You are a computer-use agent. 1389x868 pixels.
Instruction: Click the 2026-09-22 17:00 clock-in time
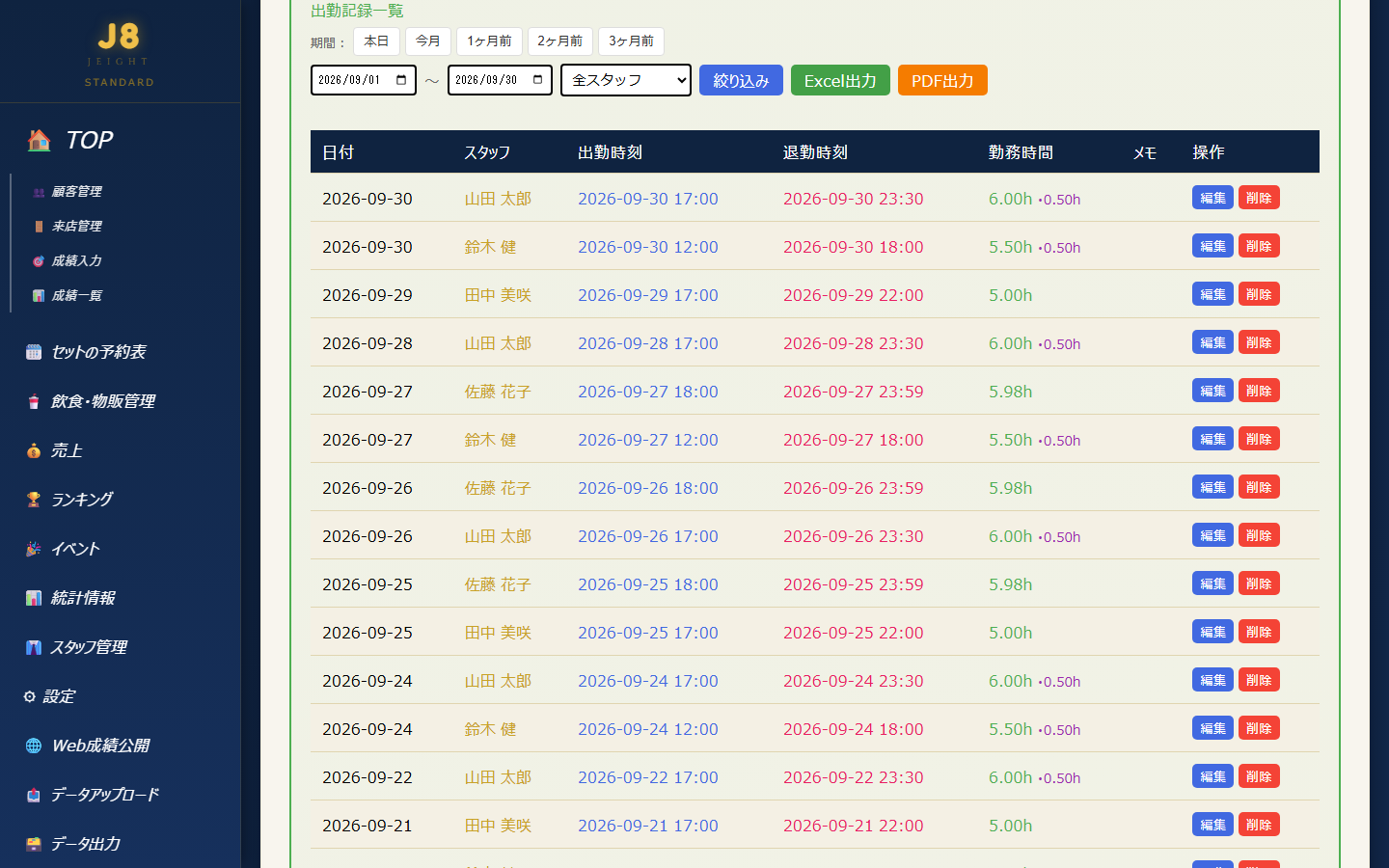pos(648,777)
